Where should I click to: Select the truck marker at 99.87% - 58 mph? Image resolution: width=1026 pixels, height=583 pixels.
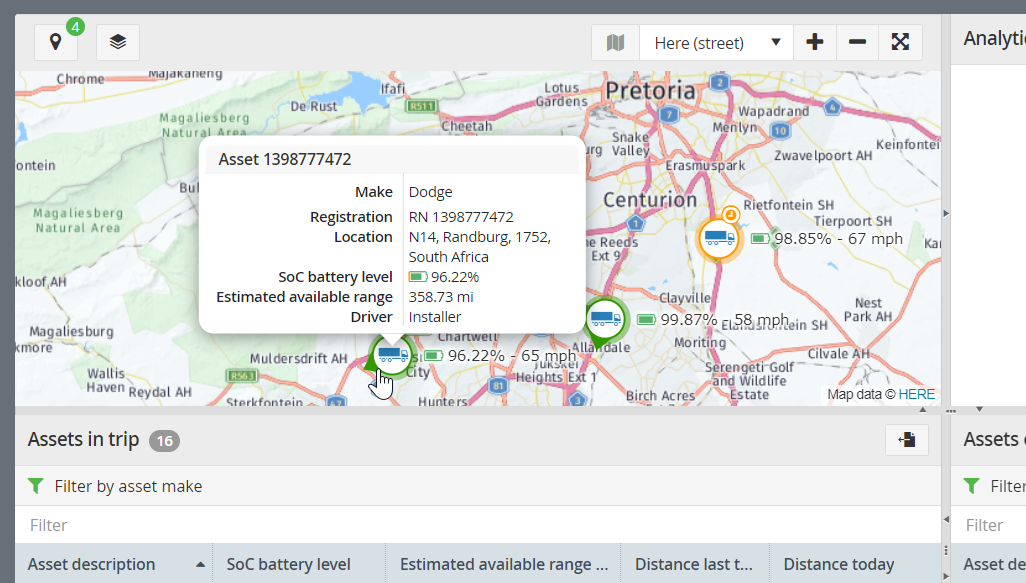point(606,319)
